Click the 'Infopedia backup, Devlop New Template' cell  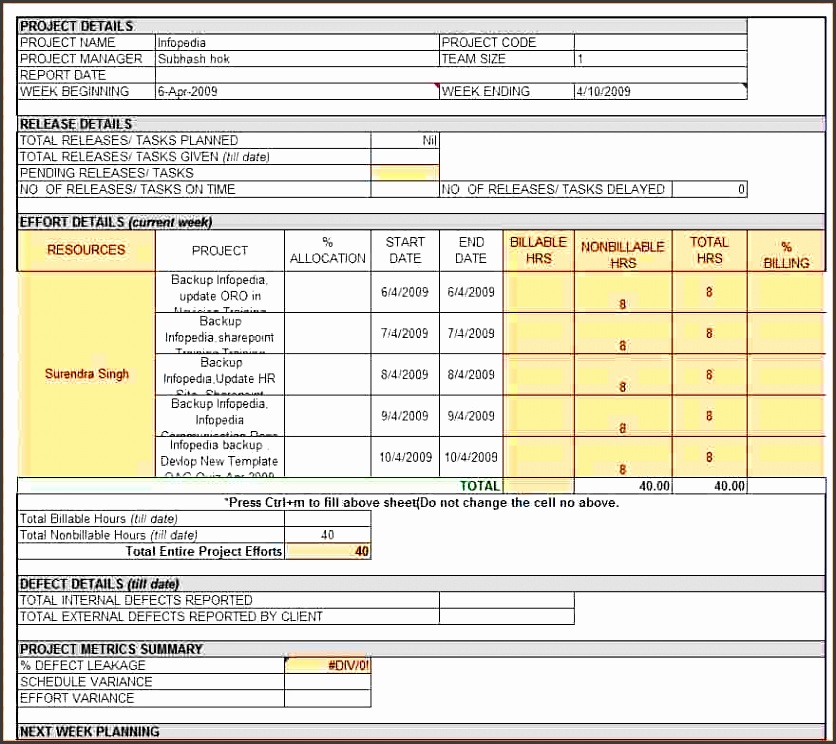coord(220,457)
